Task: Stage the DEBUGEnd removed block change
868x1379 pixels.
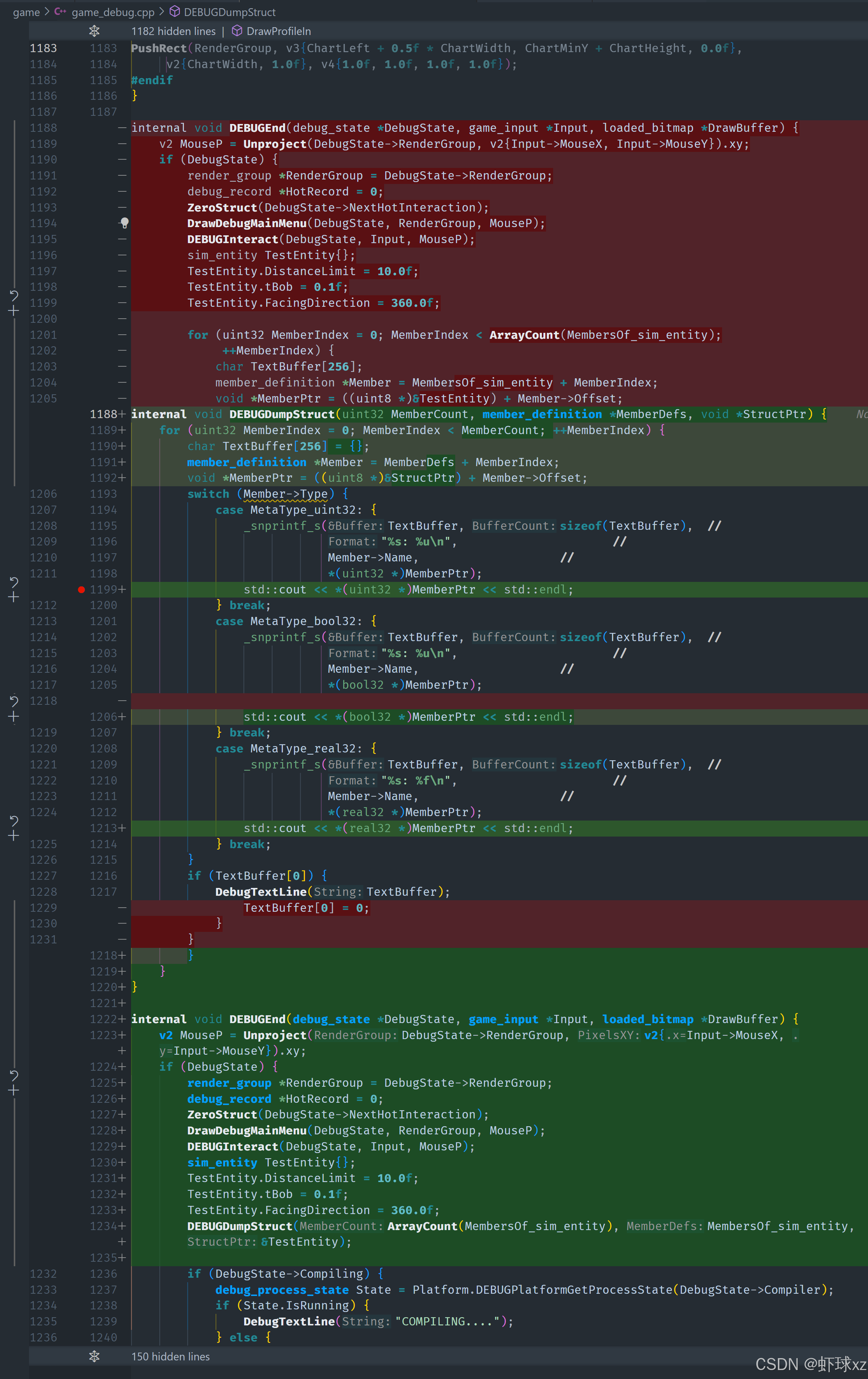Action: pos(14,311)
